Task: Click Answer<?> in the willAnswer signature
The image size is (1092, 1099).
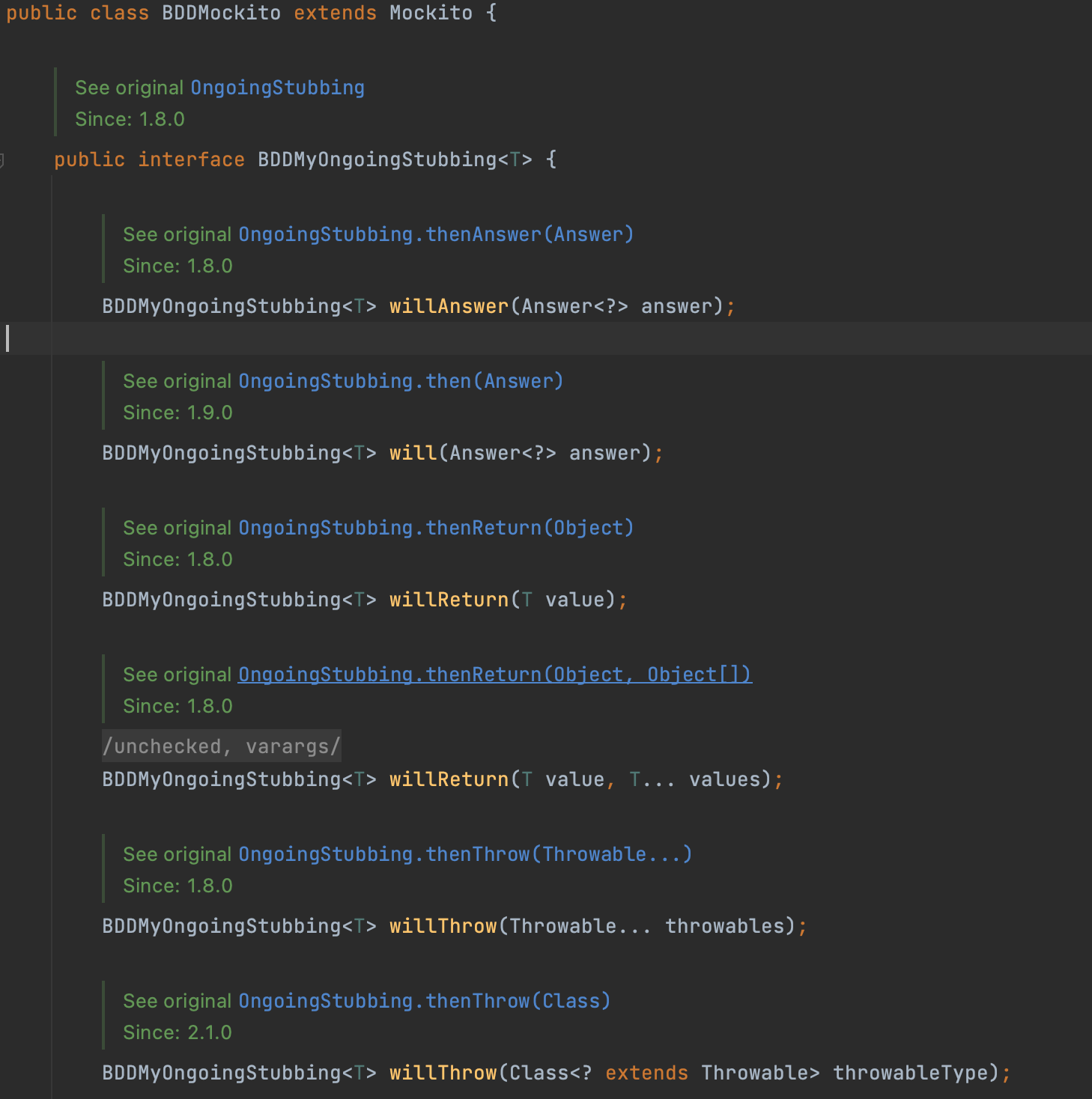Action: (x=575, y=306)
